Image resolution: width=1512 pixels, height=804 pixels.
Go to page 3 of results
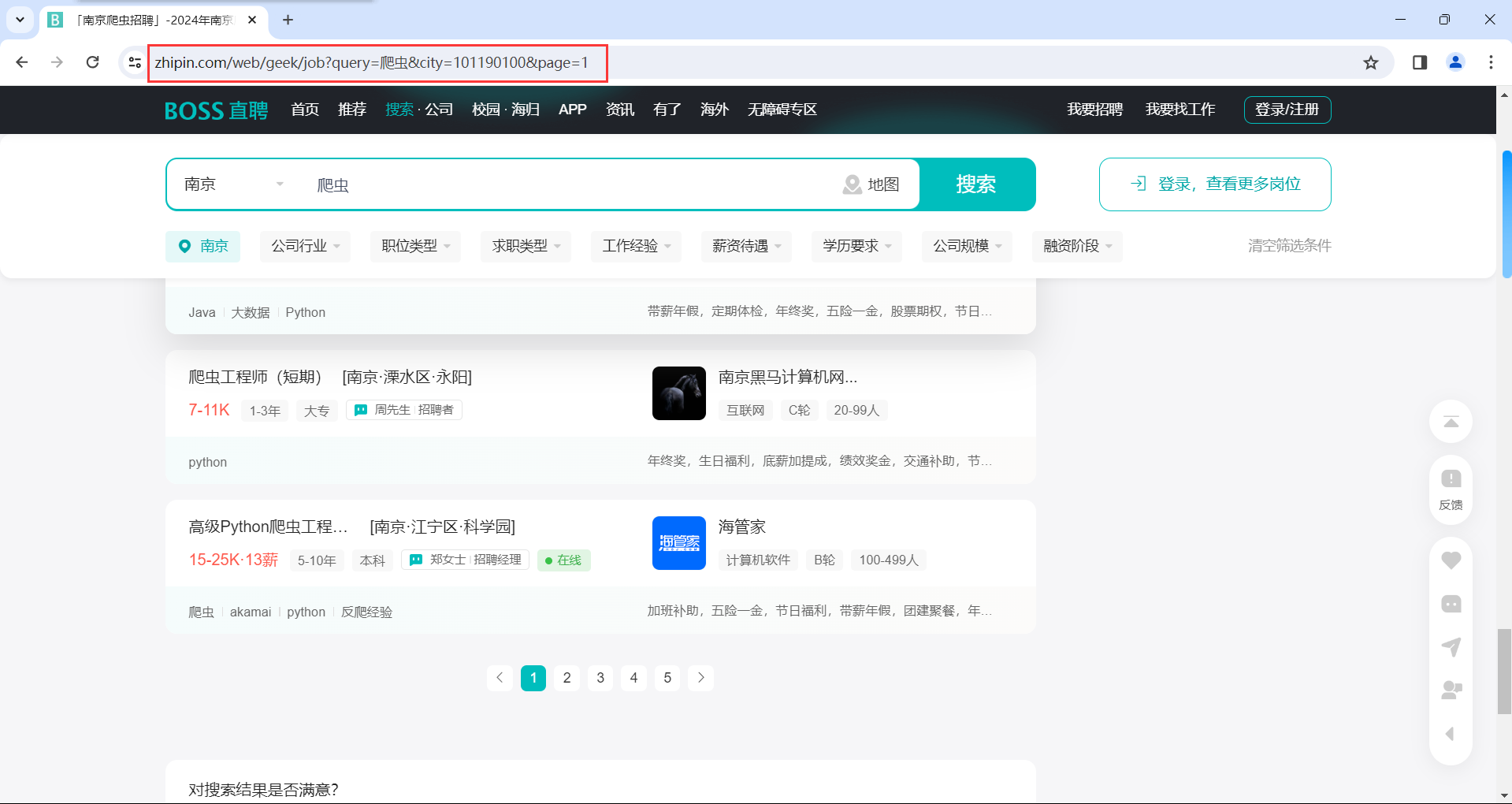pyautogui.click(x=600, y=678)
